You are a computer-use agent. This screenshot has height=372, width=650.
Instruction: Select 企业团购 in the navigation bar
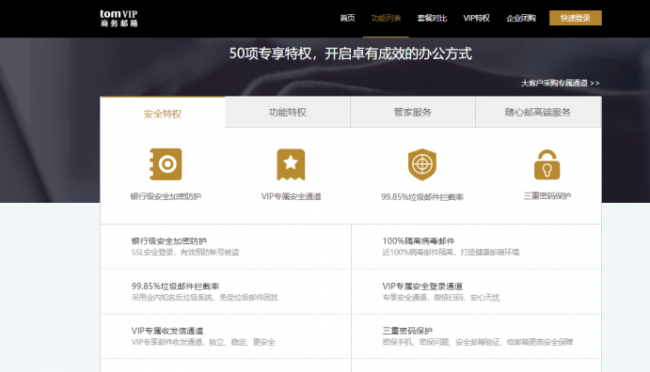coord(521,18)
